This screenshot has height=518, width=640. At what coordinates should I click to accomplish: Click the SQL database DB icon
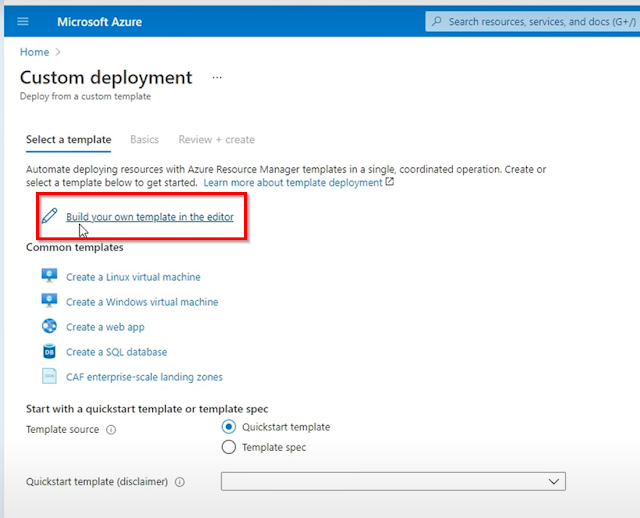(x=49, y=351)
